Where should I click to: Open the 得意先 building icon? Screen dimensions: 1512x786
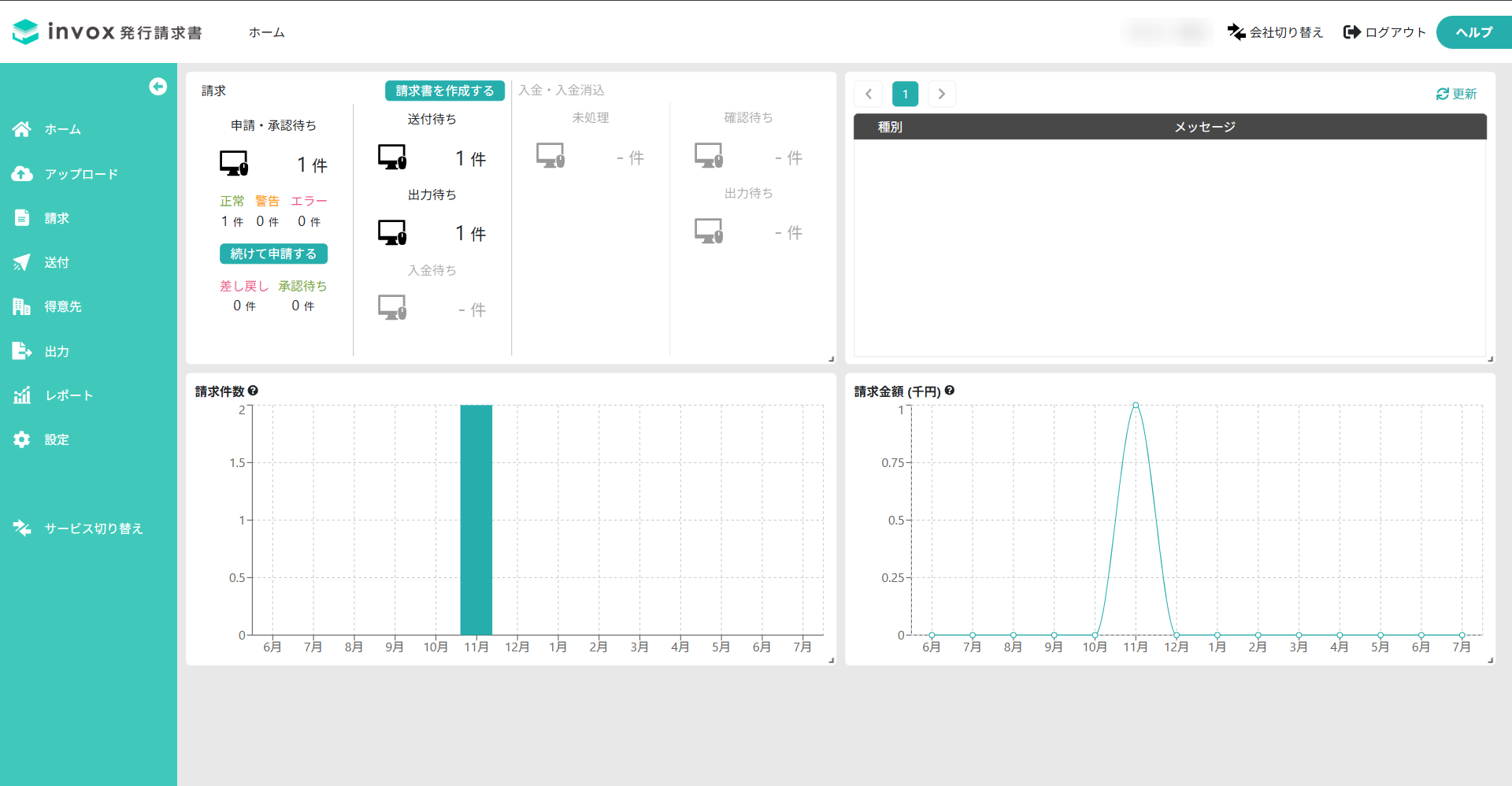tap(22, 306)
